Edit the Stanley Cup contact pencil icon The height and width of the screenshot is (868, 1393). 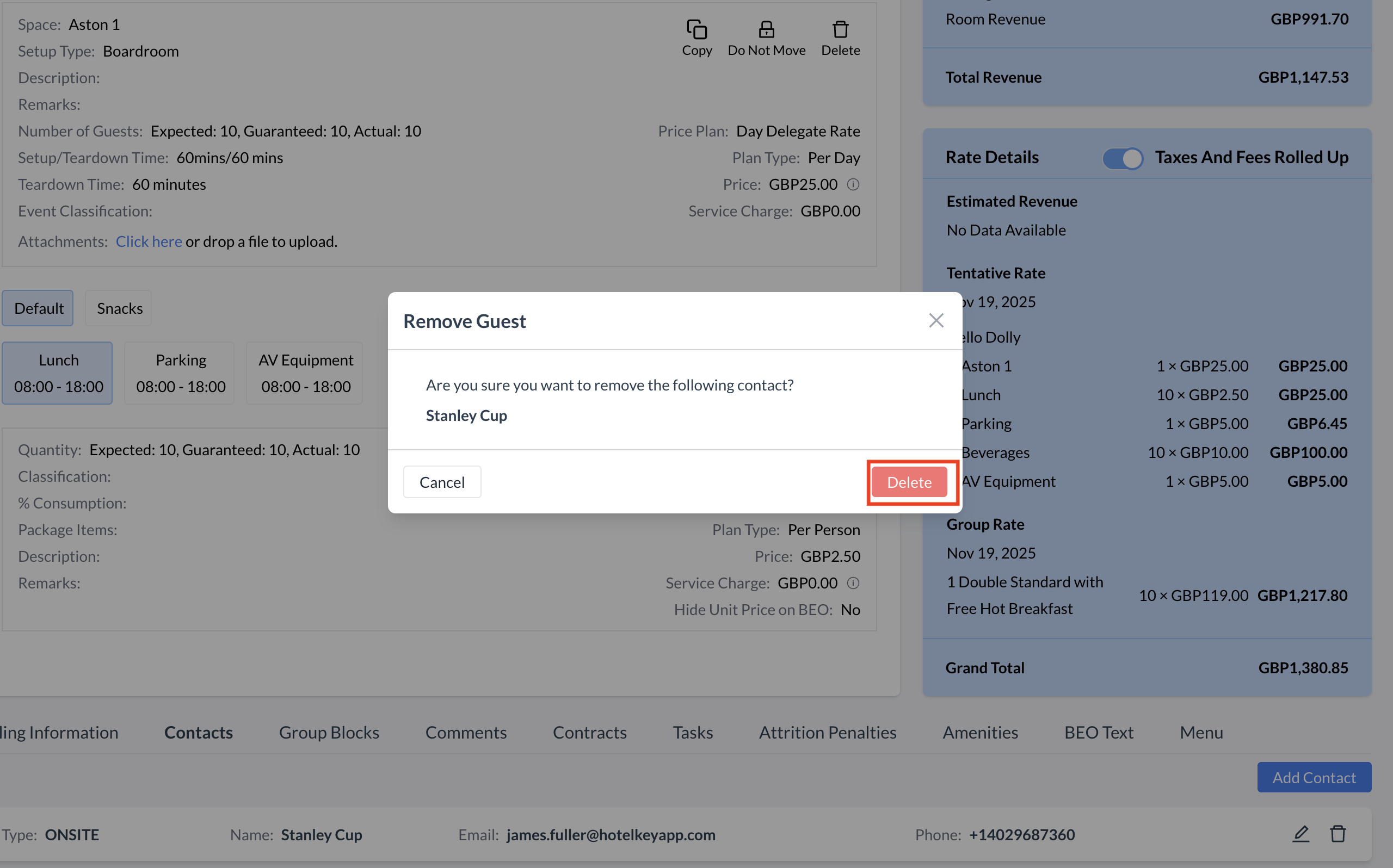click(x=1300, y=834)
